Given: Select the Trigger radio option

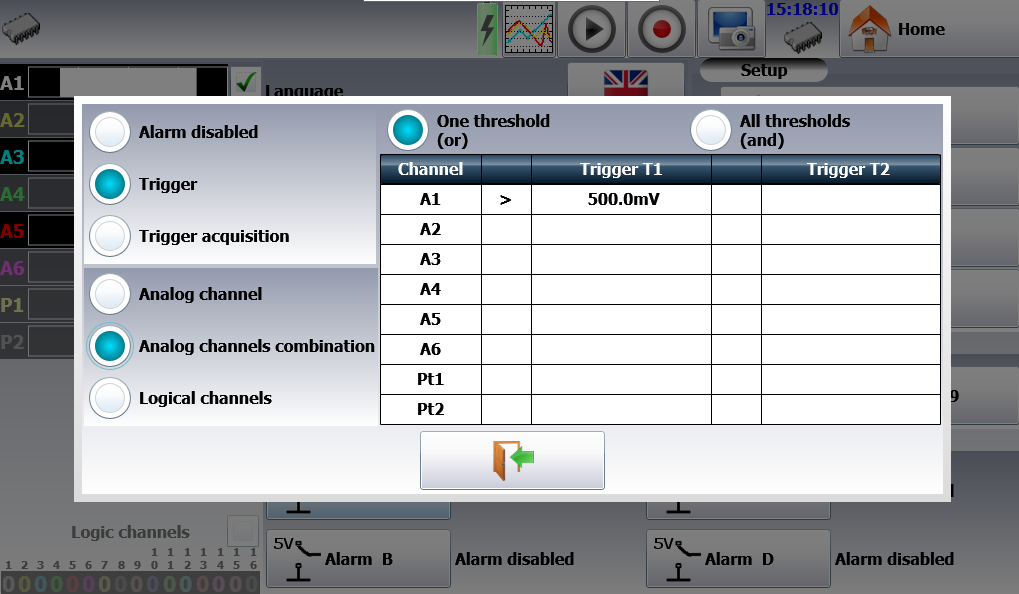Looking at the screenshot, I should (x=110, y=184).
